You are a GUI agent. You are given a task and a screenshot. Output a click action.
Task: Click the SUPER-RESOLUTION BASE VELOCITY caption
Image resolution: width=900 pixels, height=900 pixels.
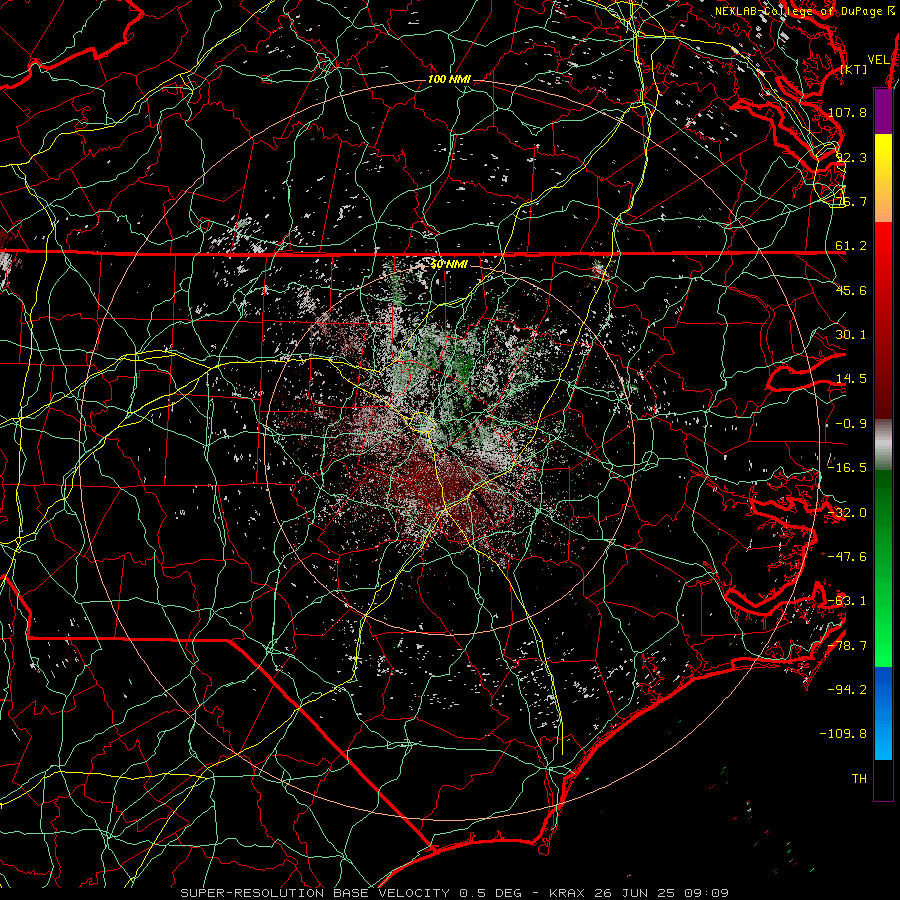[315, 893]
